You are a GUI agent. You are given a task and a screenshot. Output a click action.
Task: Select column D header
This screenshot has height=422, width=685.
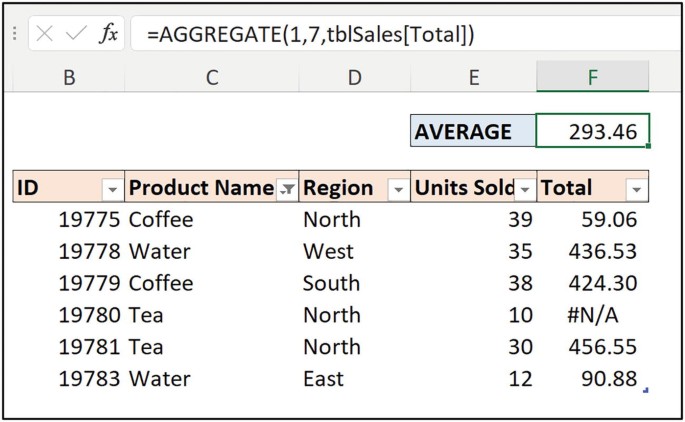355,77
